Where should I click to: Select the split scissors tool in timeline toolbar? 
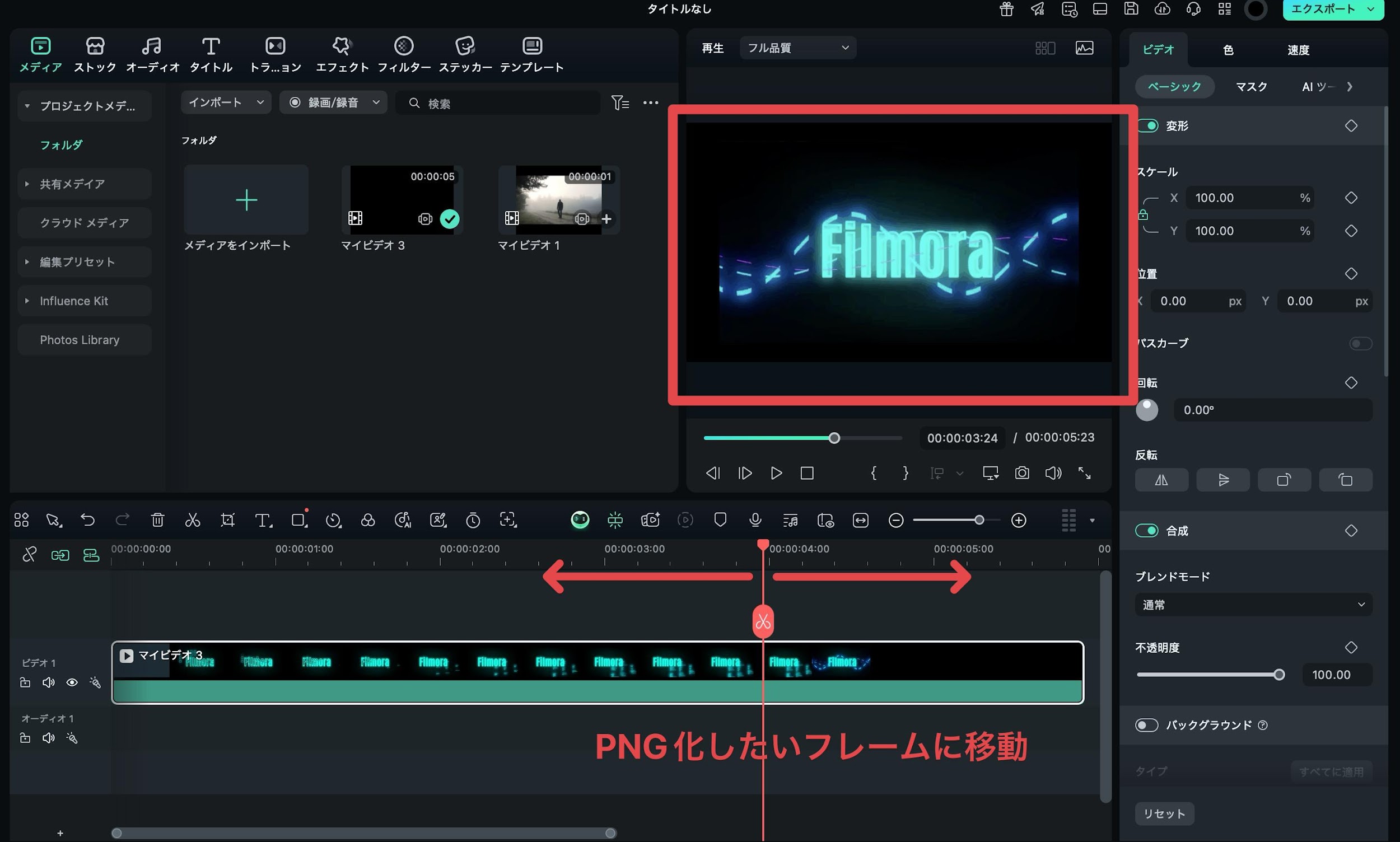coord(193,520)
